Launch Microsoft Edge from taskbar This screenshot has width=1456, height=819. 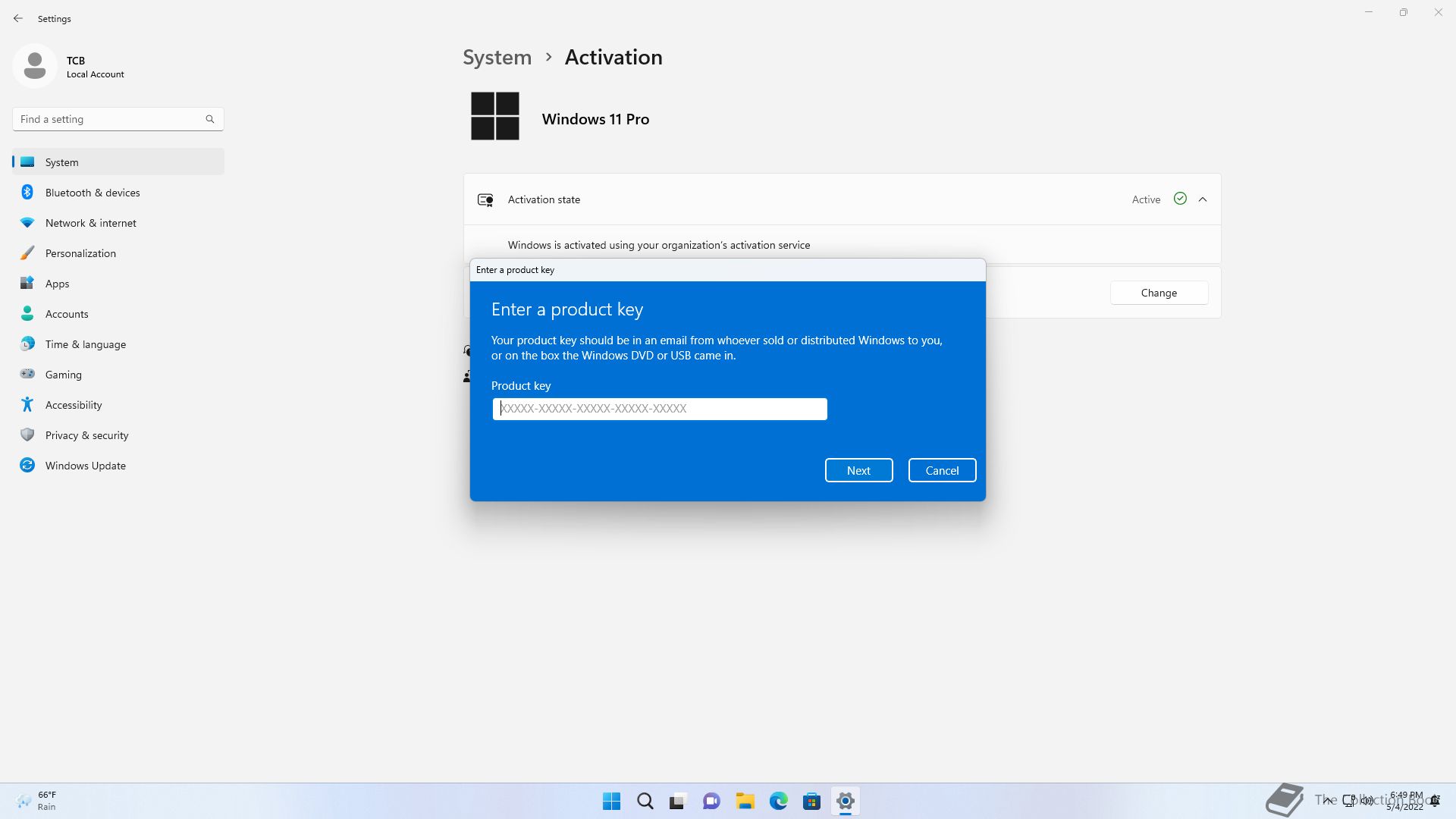[x=778, y=801]
